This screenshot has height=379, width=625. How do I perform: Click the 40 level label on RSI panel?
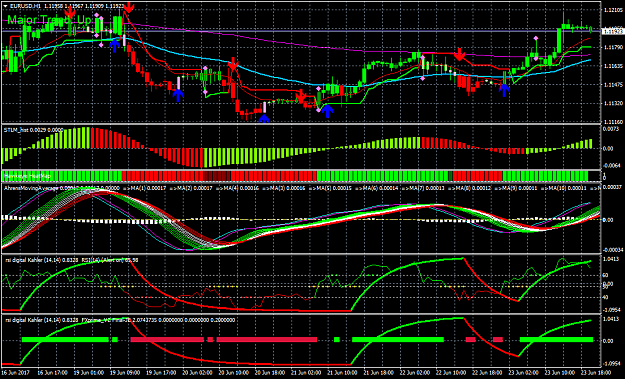pos(605,297)
